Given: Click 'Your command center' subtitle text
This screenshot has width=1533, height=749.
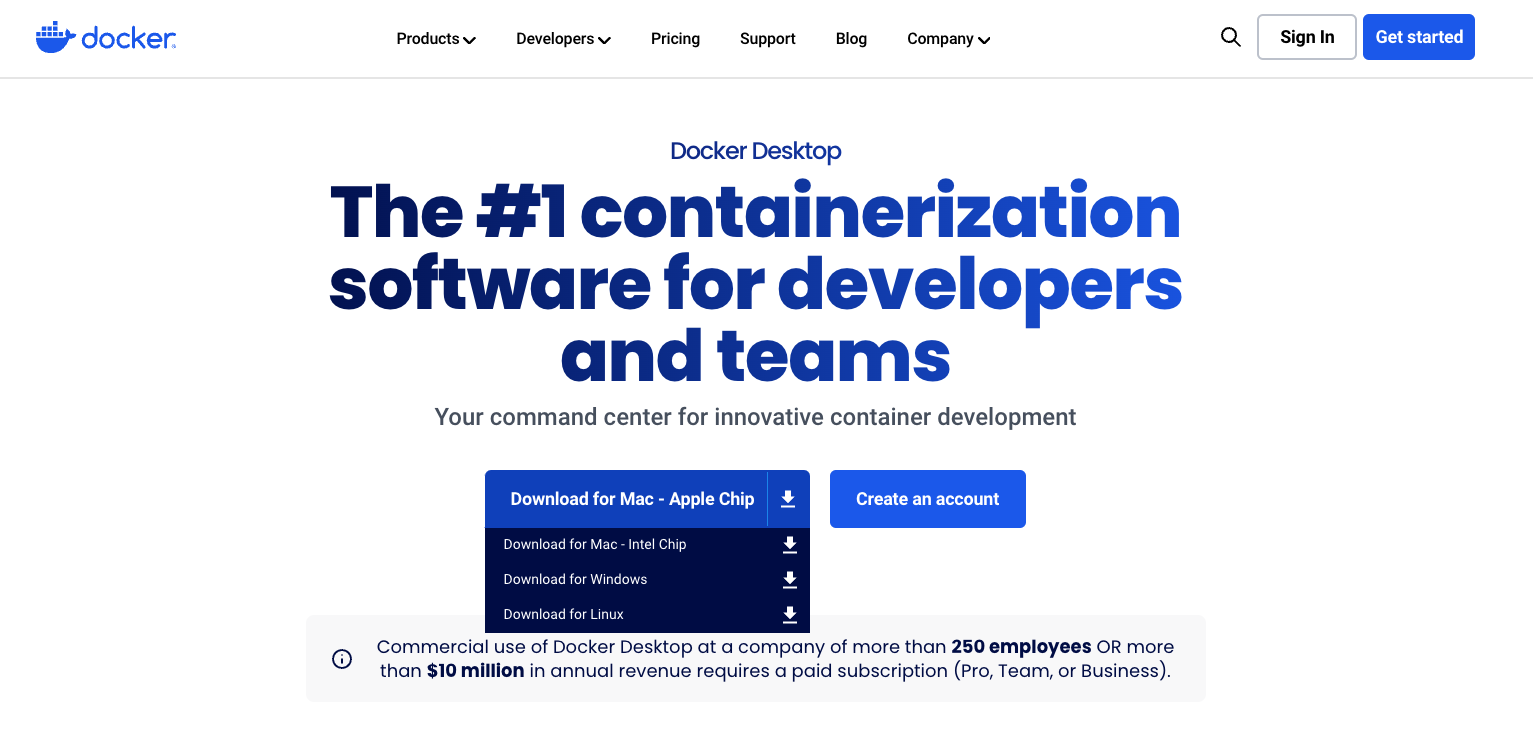Looking at the screenshot, I should 755,417.
